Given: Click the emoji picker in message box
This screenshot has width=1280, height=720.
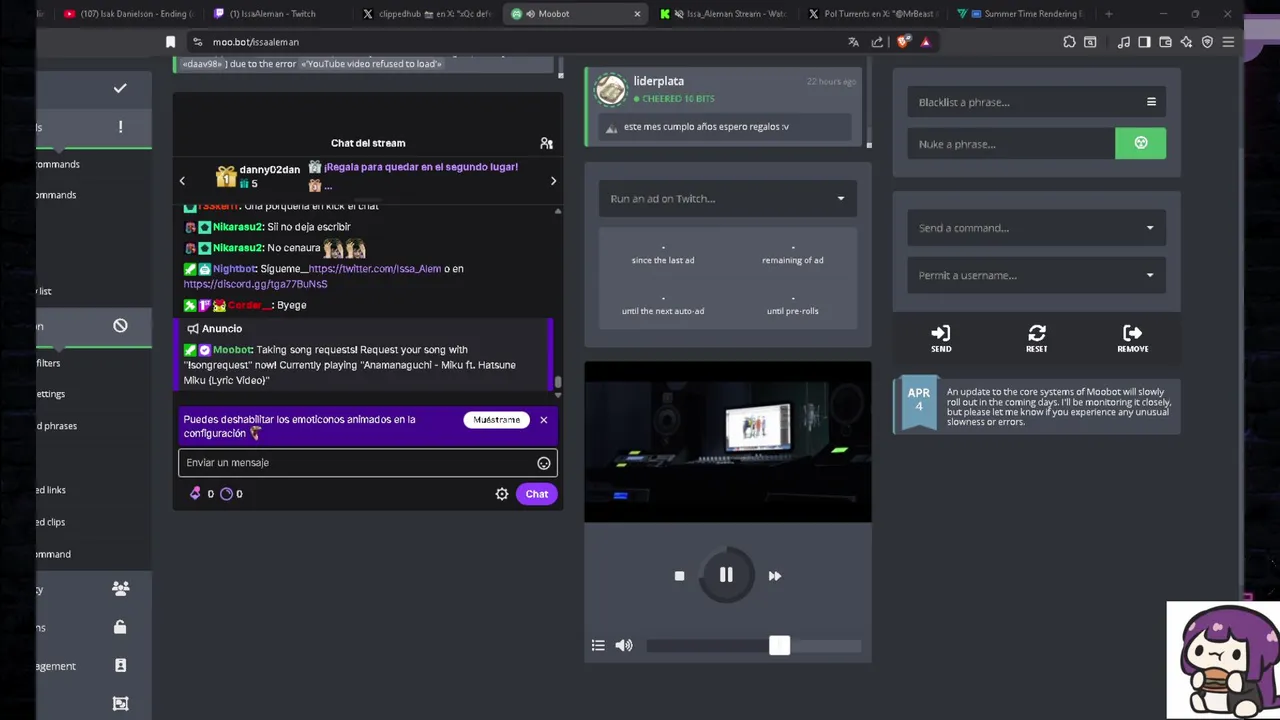Looking at the screenshot, I should 544,463.
